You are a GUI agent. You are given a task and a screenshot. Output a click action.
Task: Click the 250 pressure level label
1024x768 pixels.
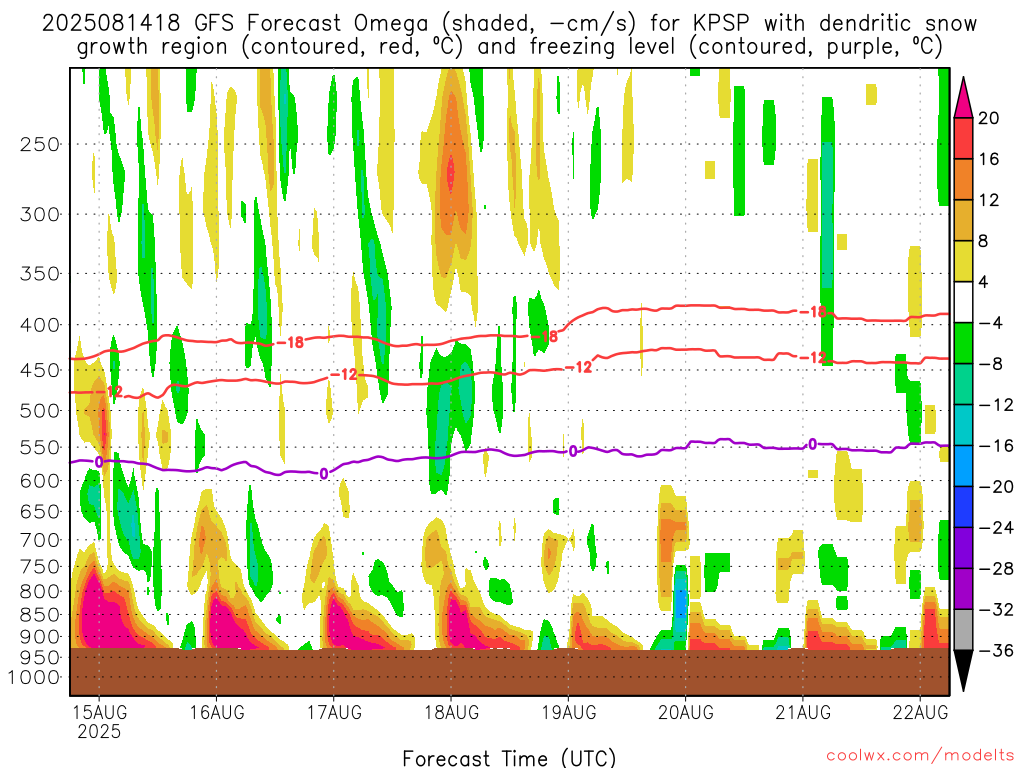pos(40,144)
